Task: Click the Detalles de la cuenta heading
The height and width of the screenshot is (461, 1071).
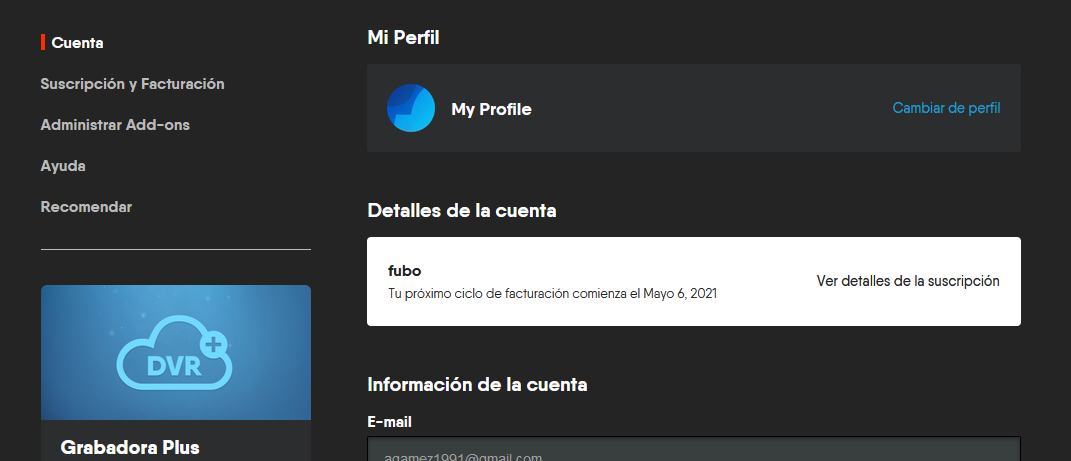Action: pos(462,210)
